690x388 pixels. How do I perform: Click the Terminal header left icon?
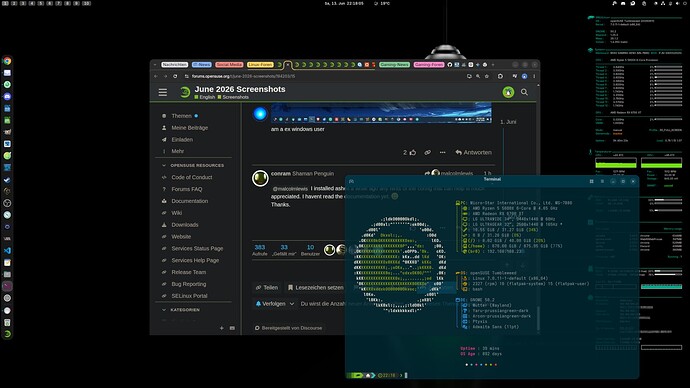click(x=351, y=181)
